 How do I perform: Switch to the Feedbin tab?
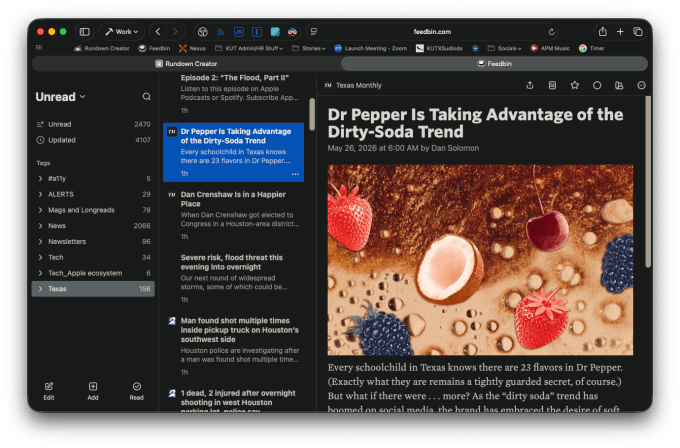494,64
